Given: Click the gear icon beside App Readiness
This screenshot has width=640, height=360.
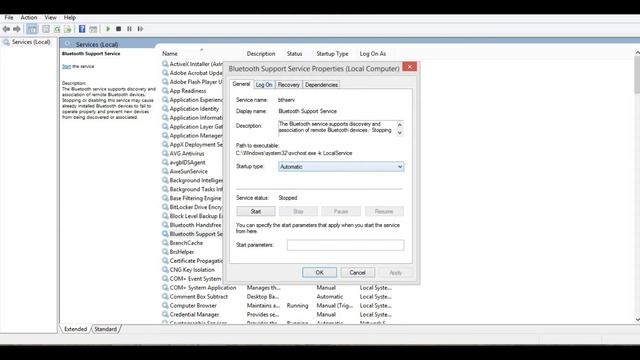Looking at the screenshot, I should tap(165, 91).
